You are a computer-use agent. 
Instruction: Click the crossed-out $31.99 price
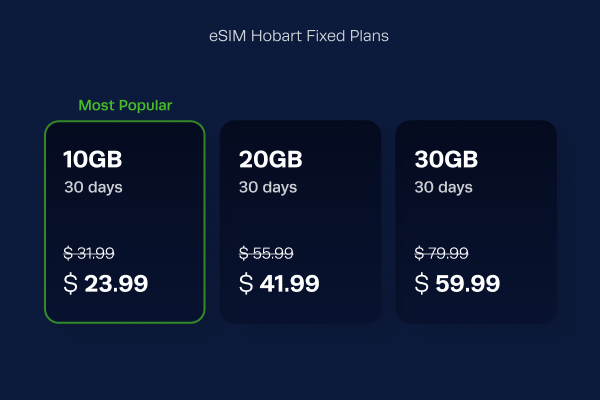tap(89, 253)
